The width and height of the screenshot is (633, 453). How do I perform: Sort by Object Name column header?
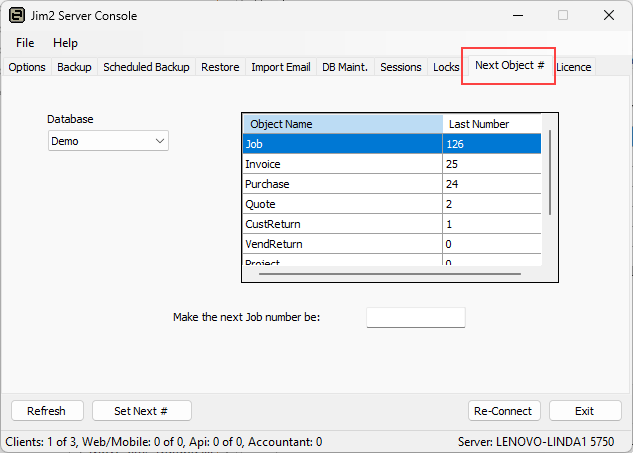pyautogui.click(x=342, y=124)
